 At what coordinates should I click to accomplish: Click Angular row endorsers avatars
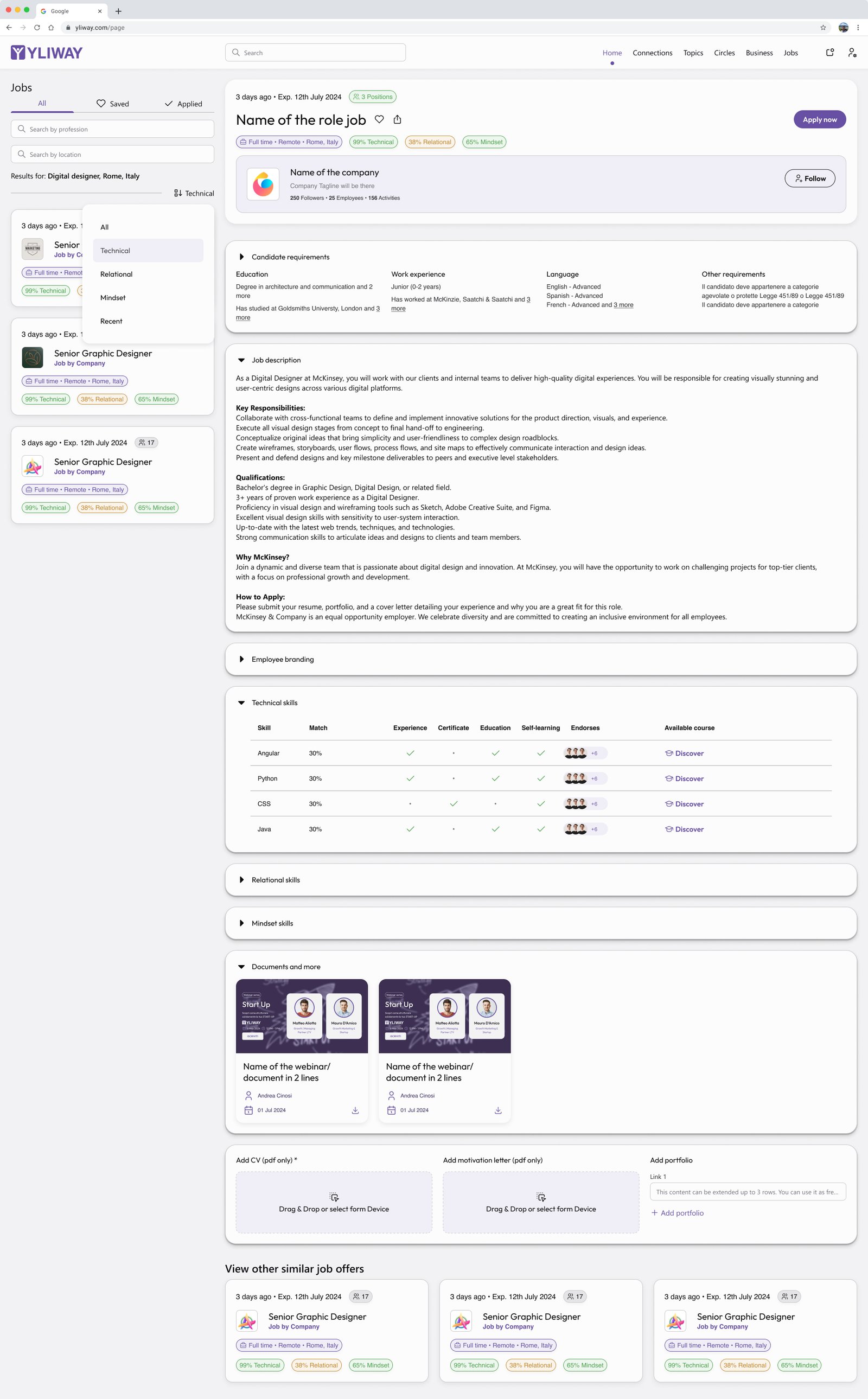click(576, 753)
